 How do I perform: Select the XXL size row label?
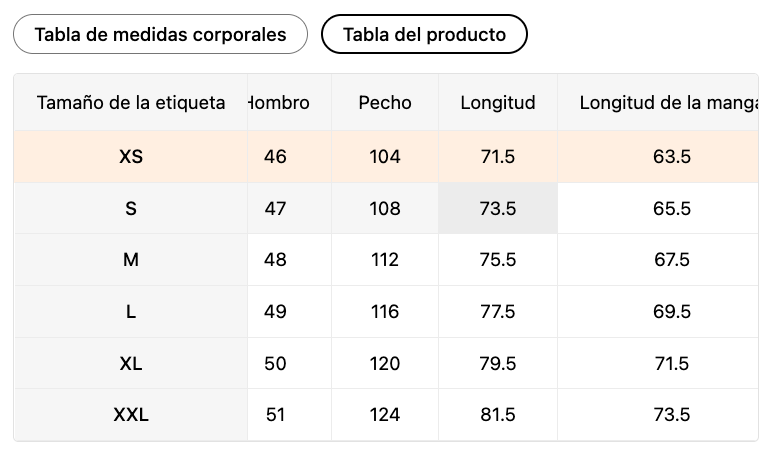(131, 415)
